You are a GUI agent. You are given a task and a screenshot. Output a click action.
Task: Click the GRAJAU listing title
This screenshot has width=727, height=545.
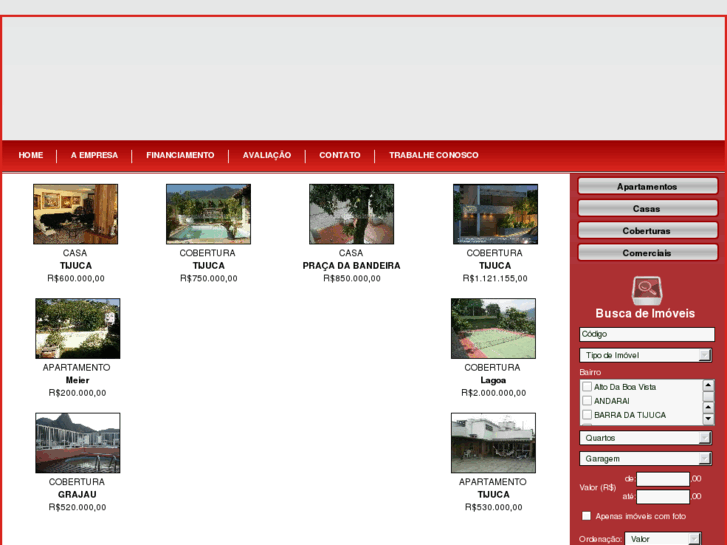tap(77, 495)
